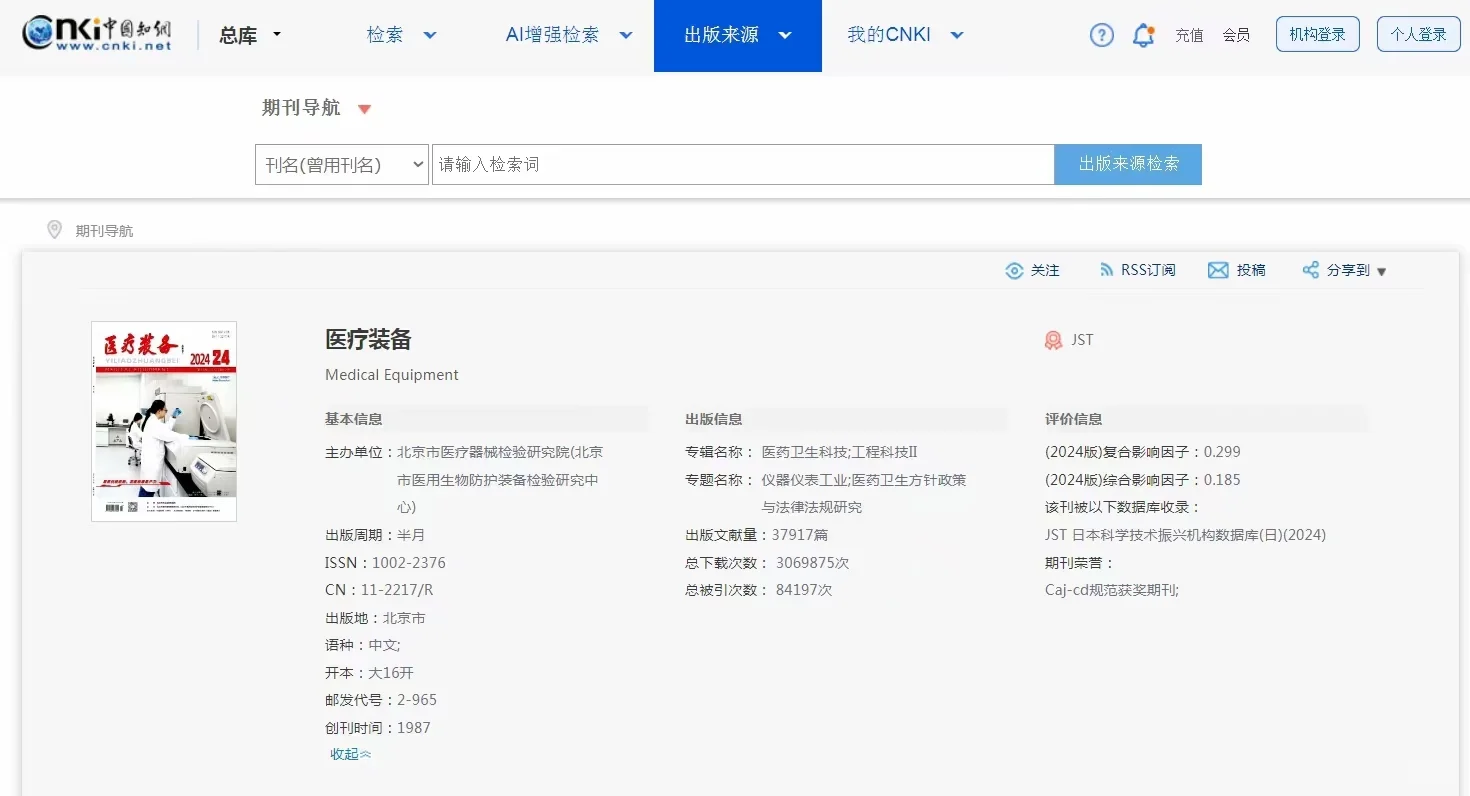The image size is (1470, 796).
Task: Open the 期刊导航 red triangle dropdown
Action: pos(365,108)
